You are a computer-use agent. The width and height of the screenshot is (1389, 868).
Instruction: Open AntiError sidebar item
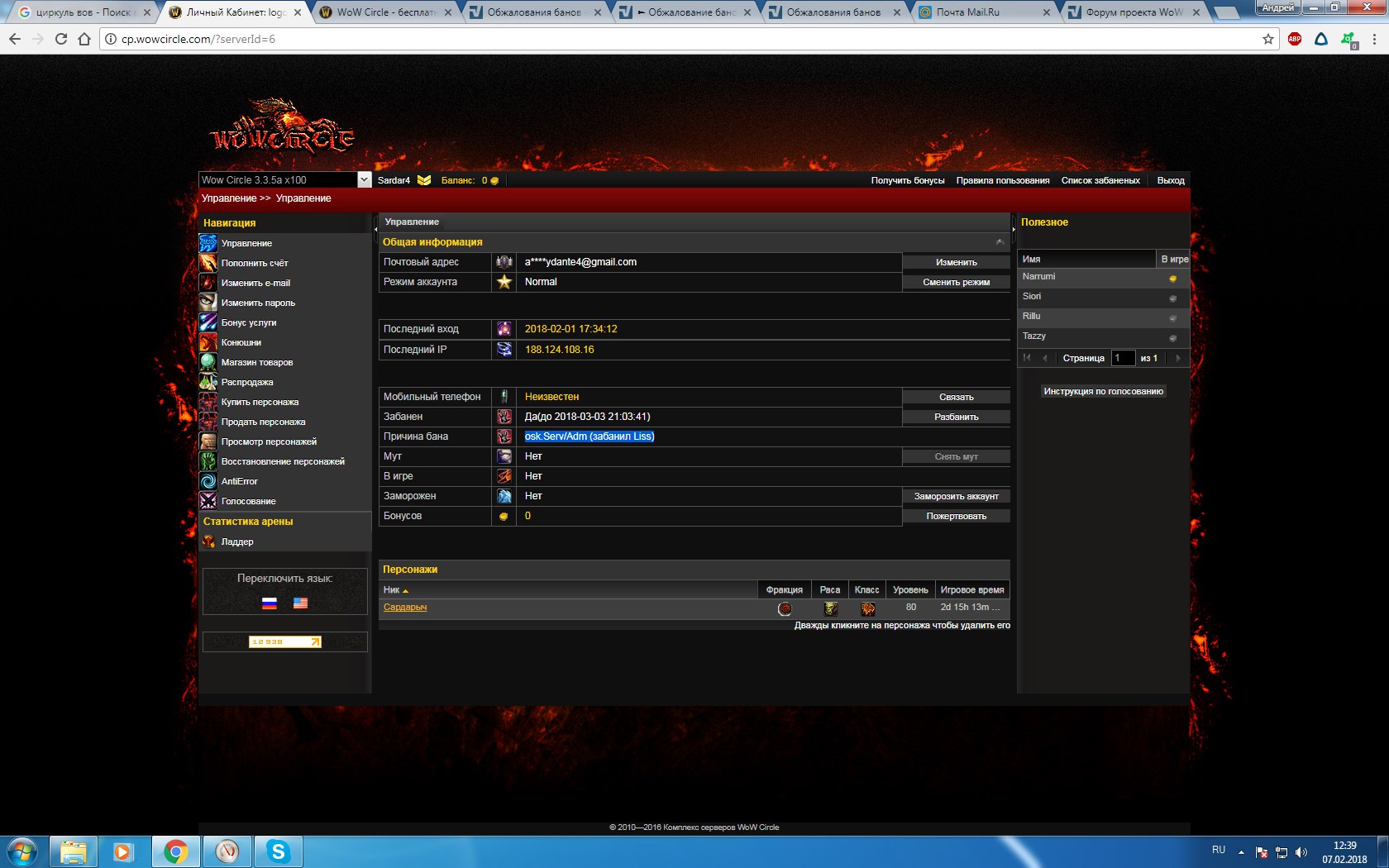tap(240, 481)
